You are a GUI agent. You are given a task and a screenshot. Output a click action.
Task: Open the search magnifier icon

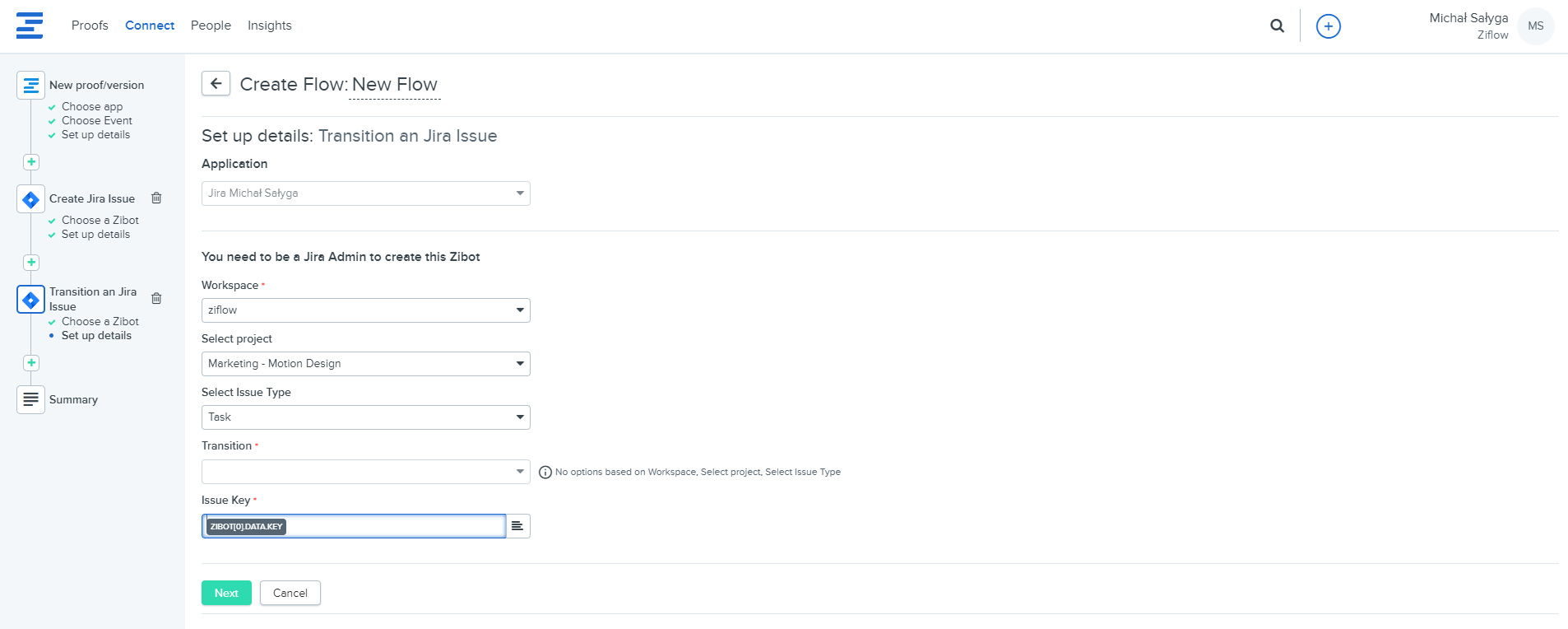click(x=1277, y=26)
